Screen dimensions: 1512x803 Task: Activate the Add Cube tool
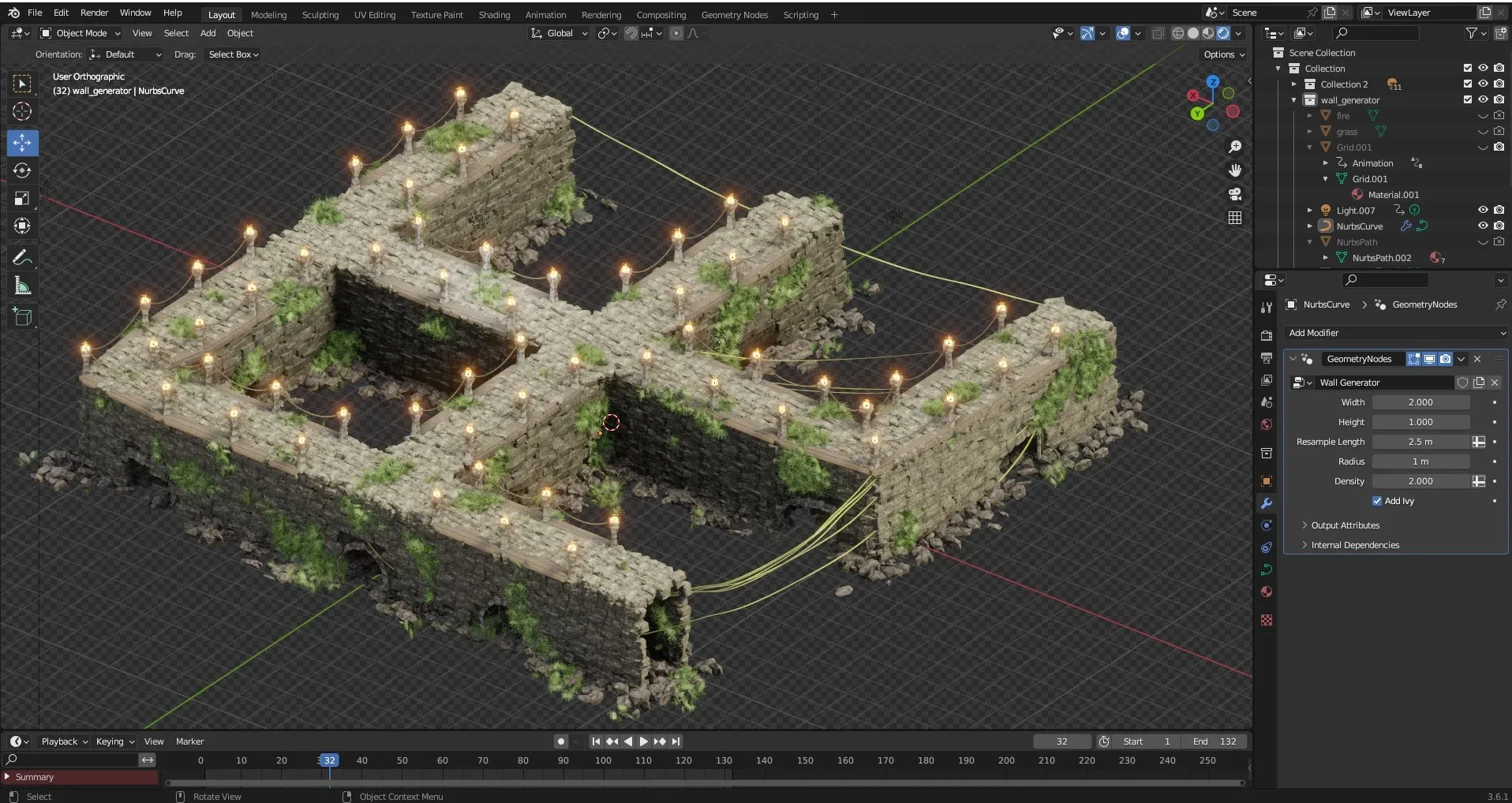pos(22,317)
